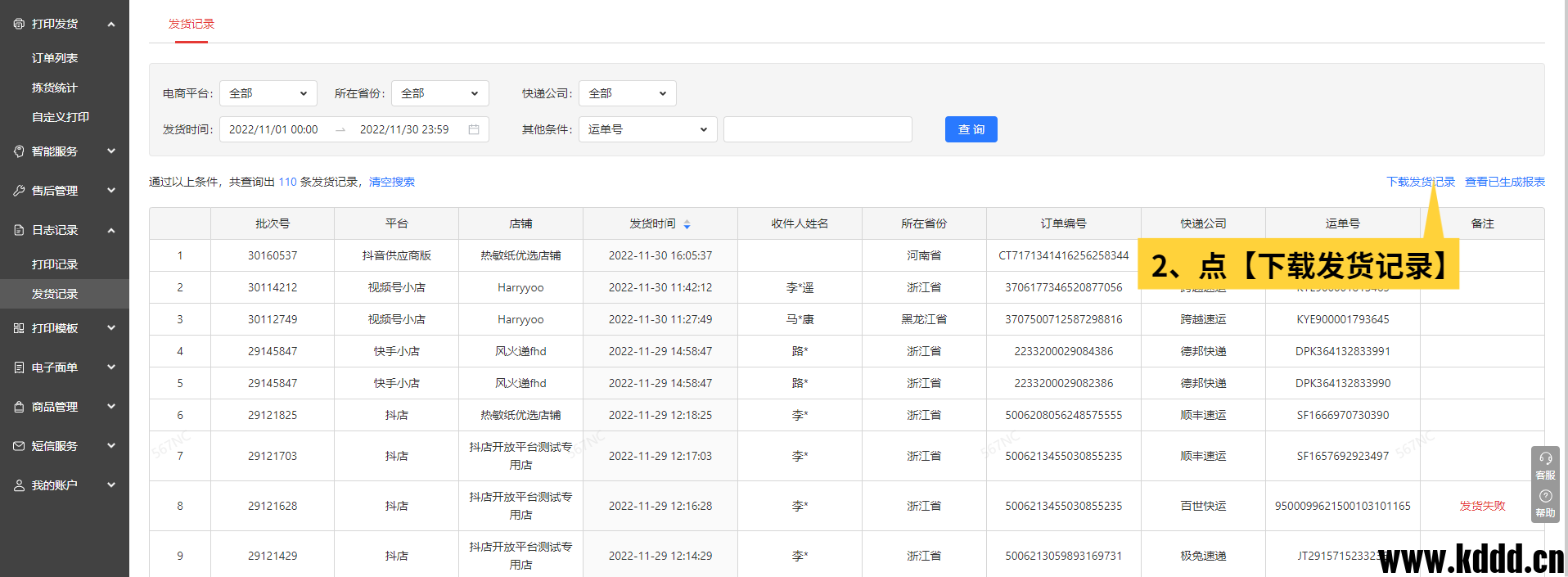
Task: Open 客服 headset support widget
Action: (x=1545, y=466)
